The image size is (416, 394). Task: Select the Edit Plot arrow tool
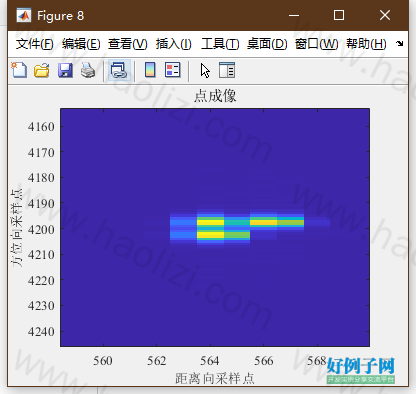pos(205,70)
